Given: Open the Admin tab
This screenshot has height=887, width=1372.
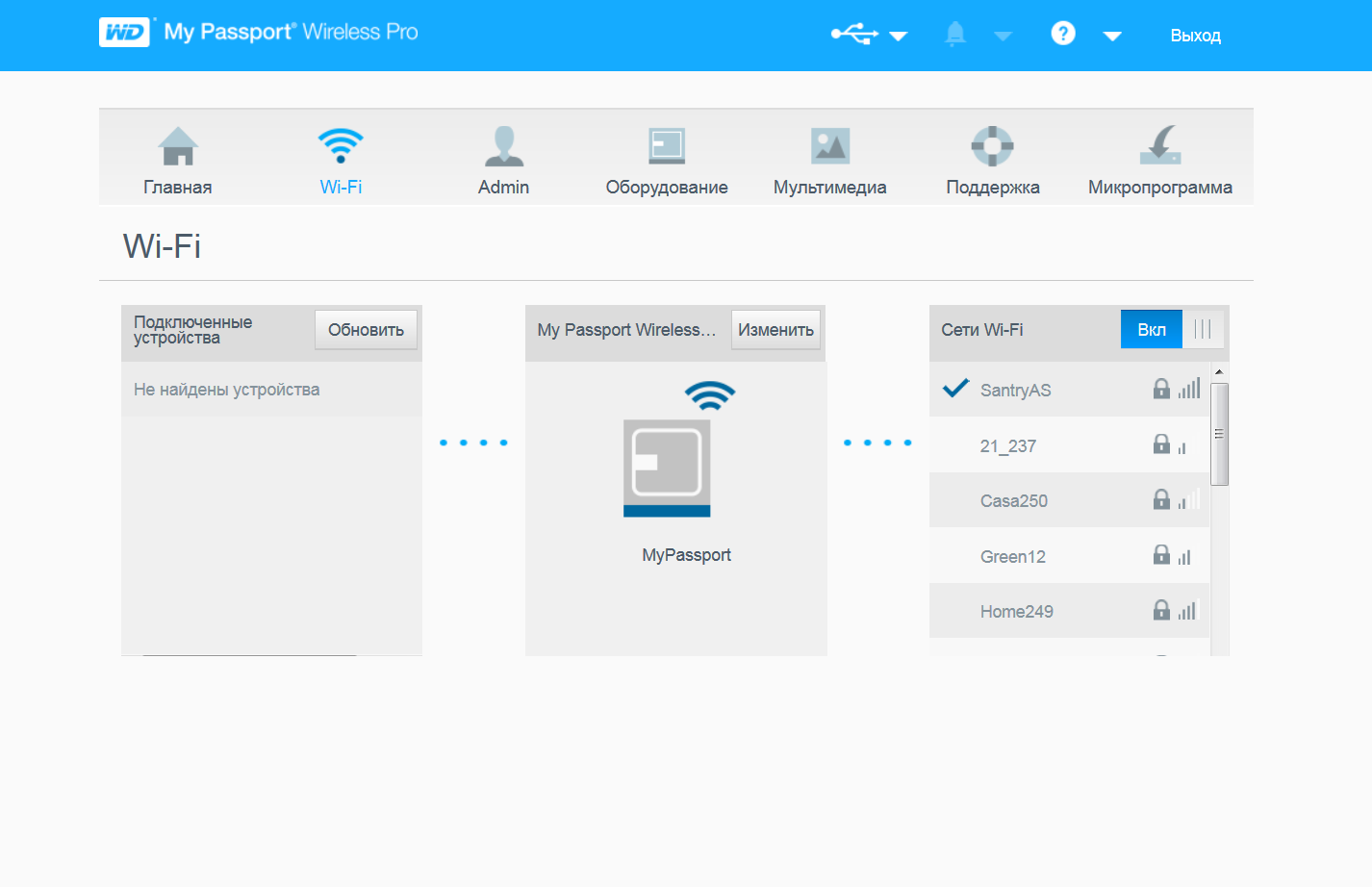Looking at the screenshot, I should pyautogui.click(x=503, y=161).
